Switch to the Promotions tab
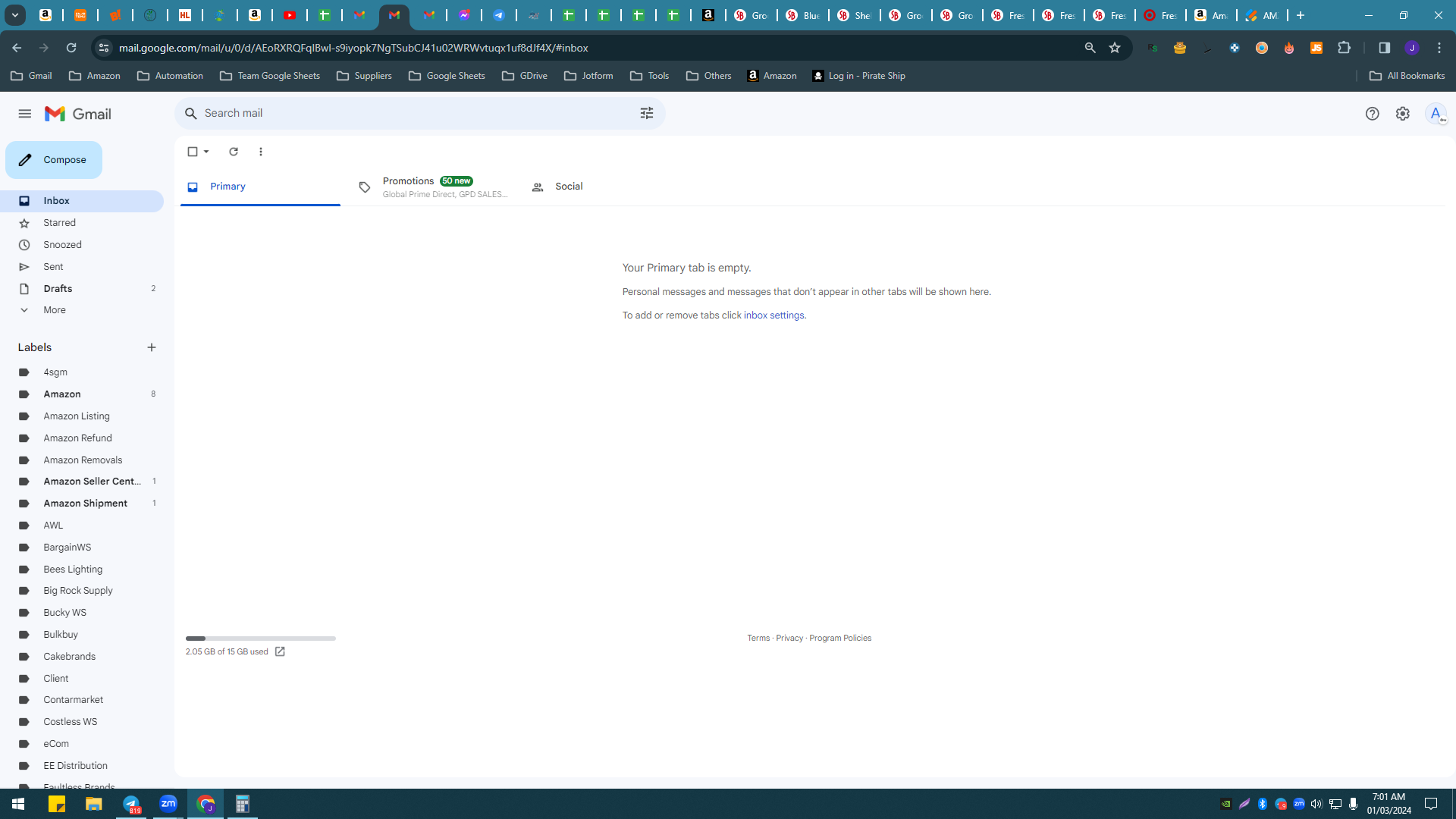Screen dimensions: 1456x819 tap(434, 187)
